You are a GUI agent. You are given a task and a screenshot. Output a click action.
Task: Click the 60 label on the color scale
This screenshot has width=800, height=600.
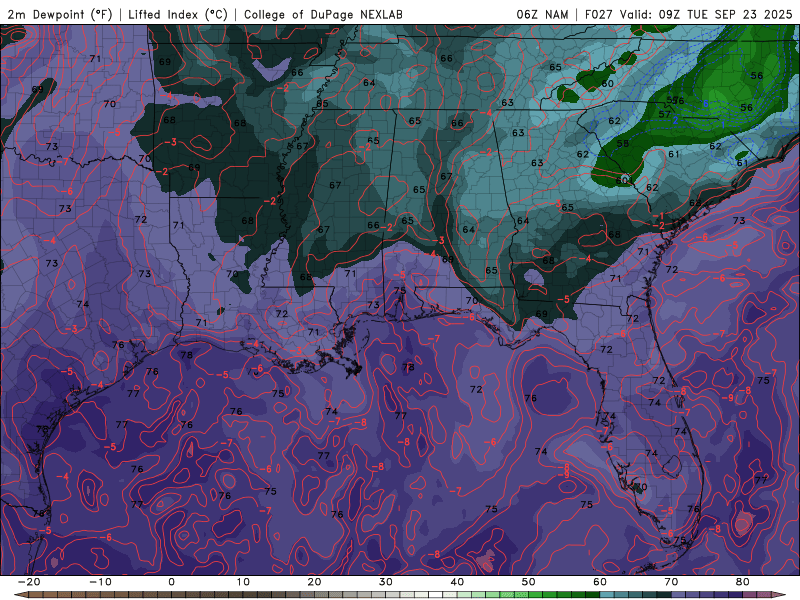pyautogui.click(x=600, y=582)
